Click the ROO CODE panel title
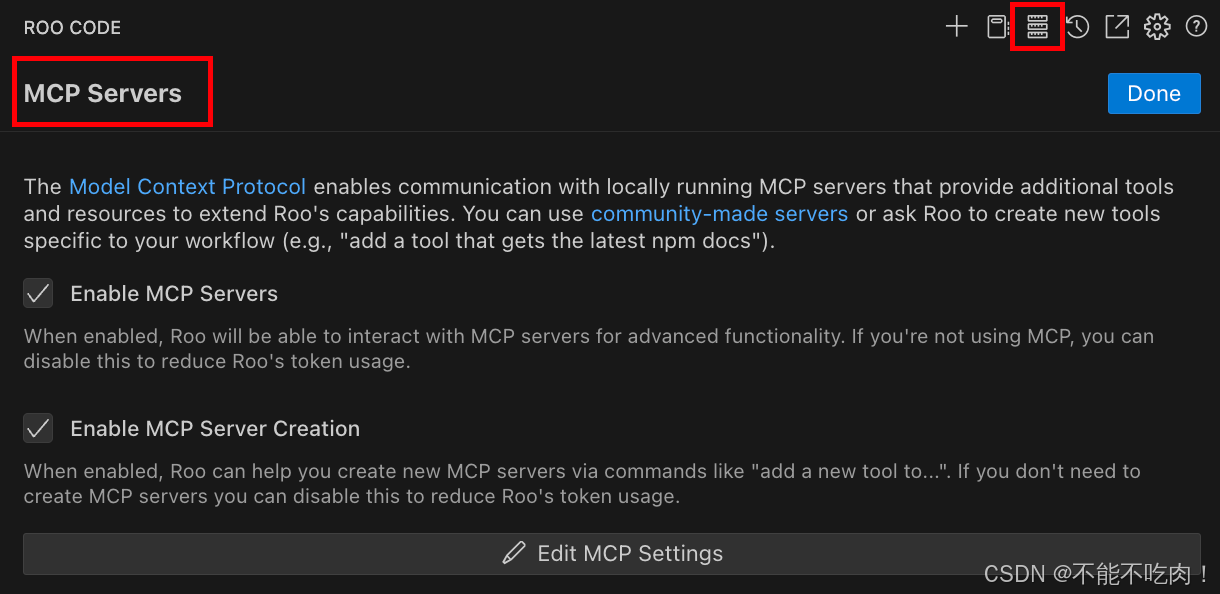 [x=72, y=28]
